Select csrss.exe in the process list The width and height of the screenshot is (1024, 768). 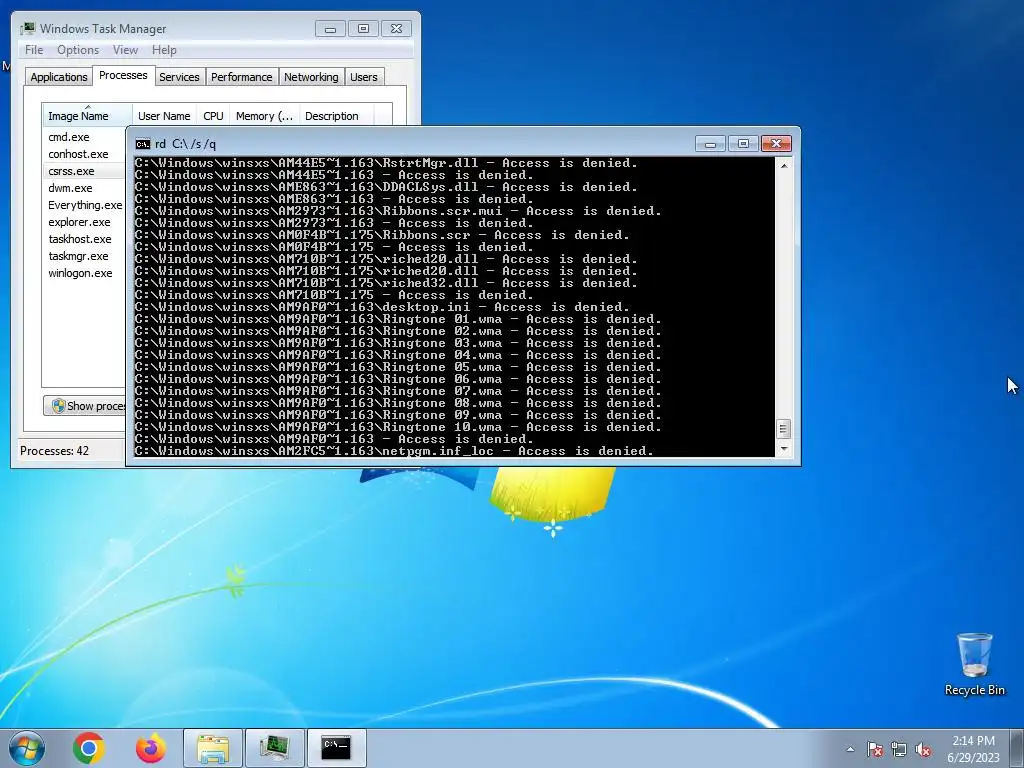click(x=71, y=171)
